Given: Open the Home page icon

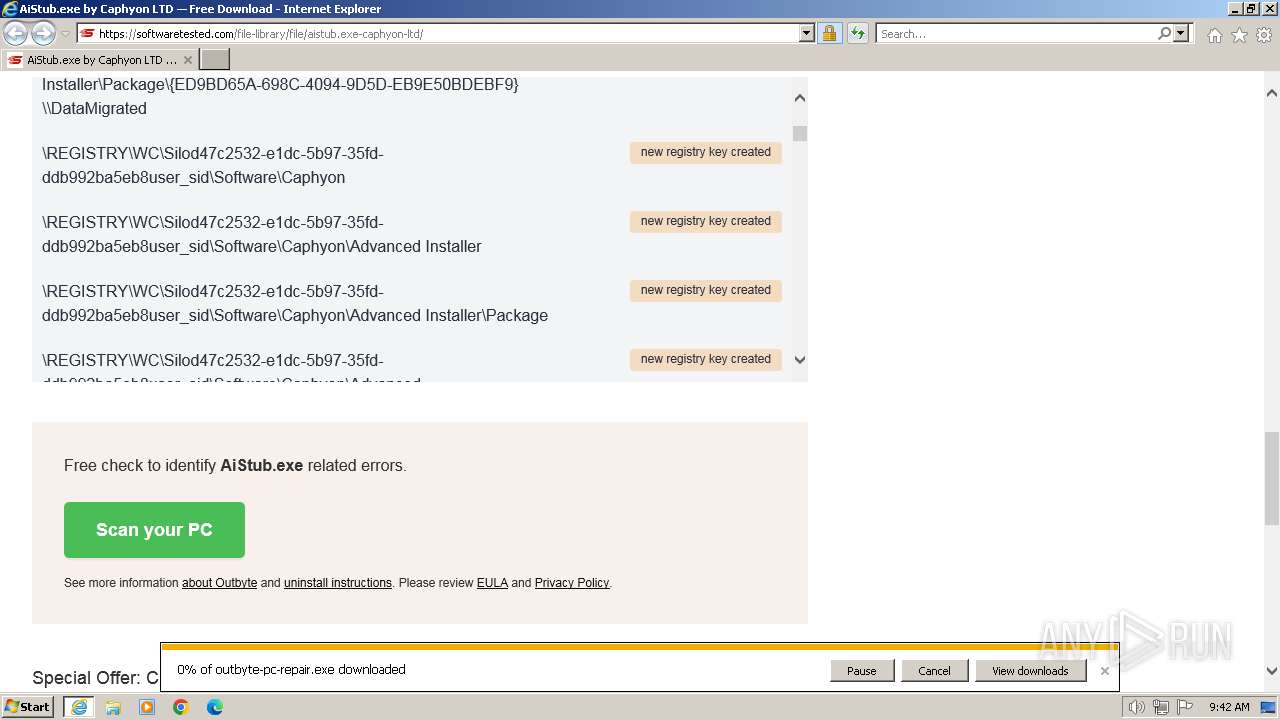Looking at the screenshot, I should (1214, 35).
